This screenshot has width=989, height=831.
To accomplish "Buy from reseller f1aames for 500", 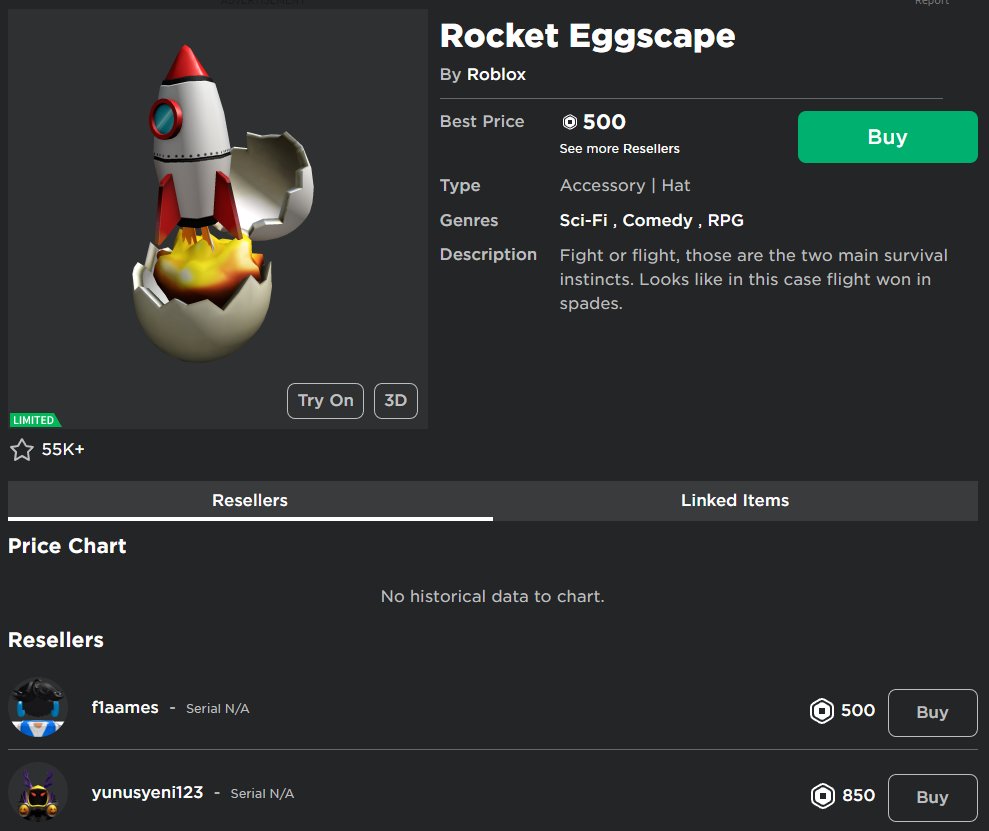I will (932, 712).
